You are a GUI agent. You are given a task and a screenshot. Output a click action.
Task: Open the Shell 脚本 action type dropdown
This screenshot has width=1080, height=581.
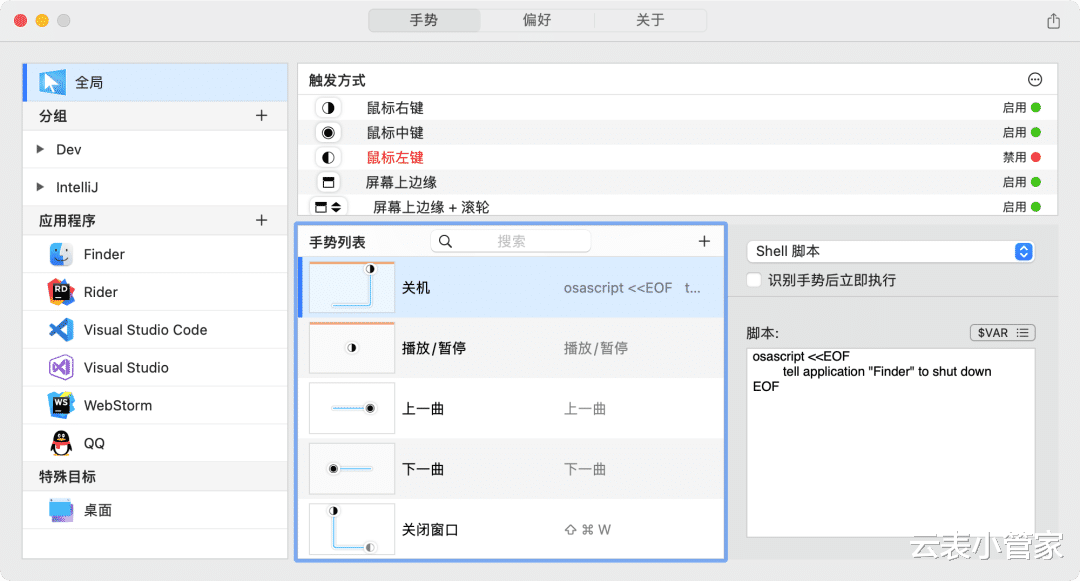(890, 251)
